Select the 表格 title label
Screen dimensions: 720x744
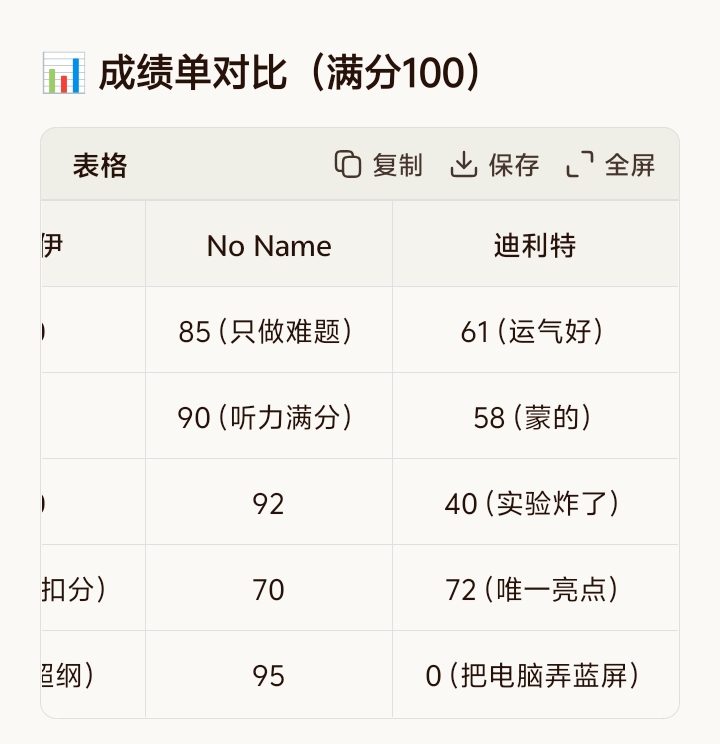(x=100, y=165)
